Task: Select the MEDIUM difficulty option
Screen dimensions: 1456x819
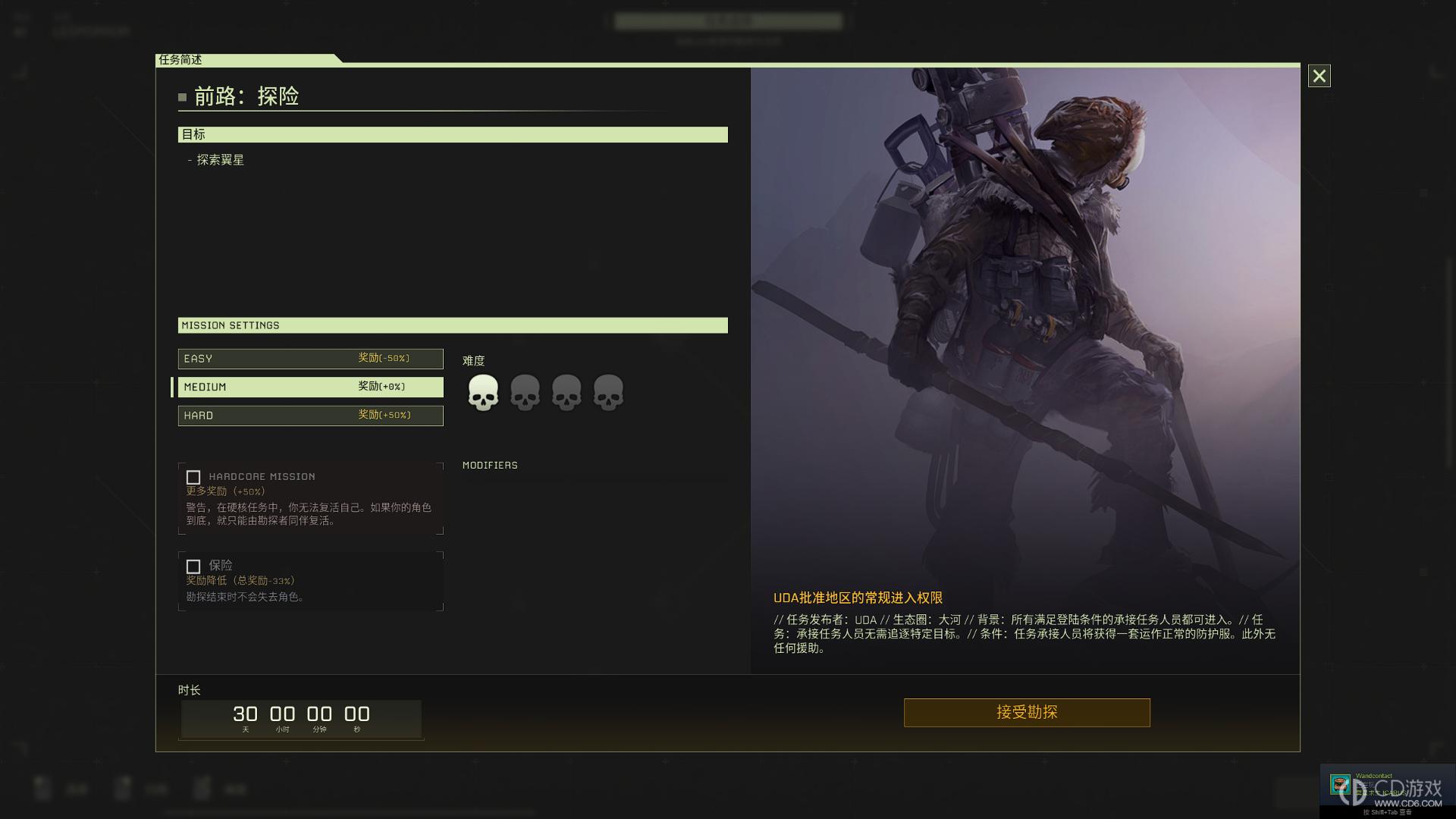Action: 310,387
